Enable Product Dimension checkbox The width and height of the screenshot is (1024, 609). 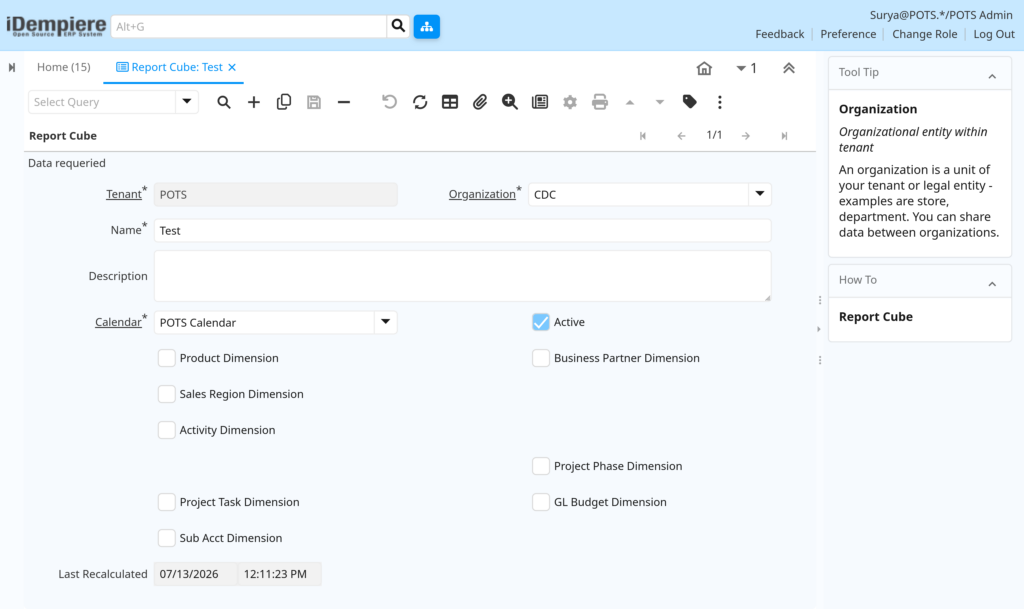(167, 358)
